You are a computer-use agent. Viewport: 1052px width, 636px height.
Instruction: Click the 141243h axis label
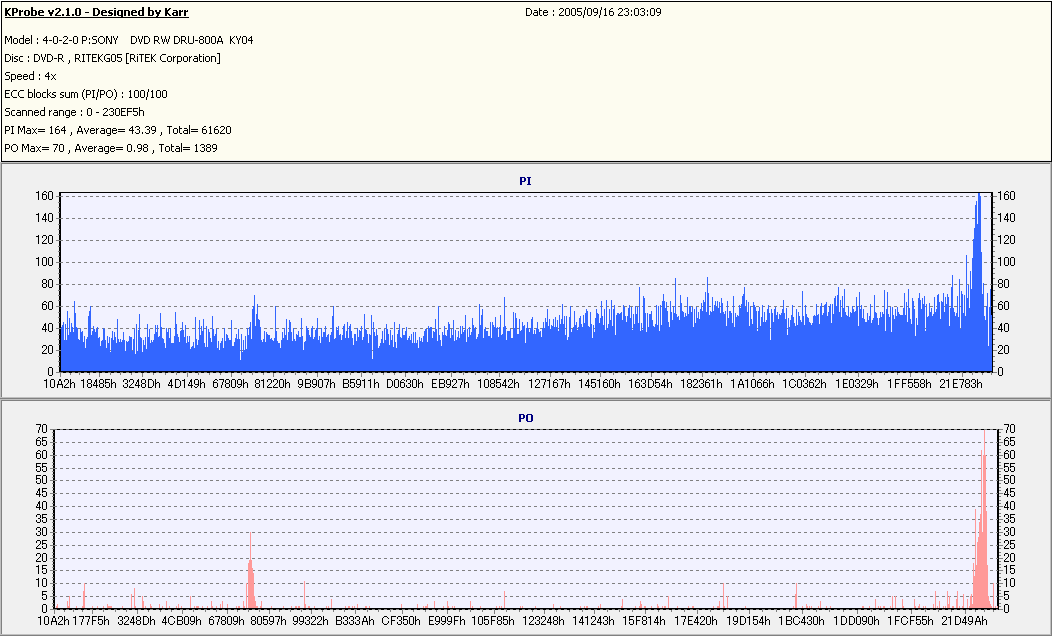point(593,621)
